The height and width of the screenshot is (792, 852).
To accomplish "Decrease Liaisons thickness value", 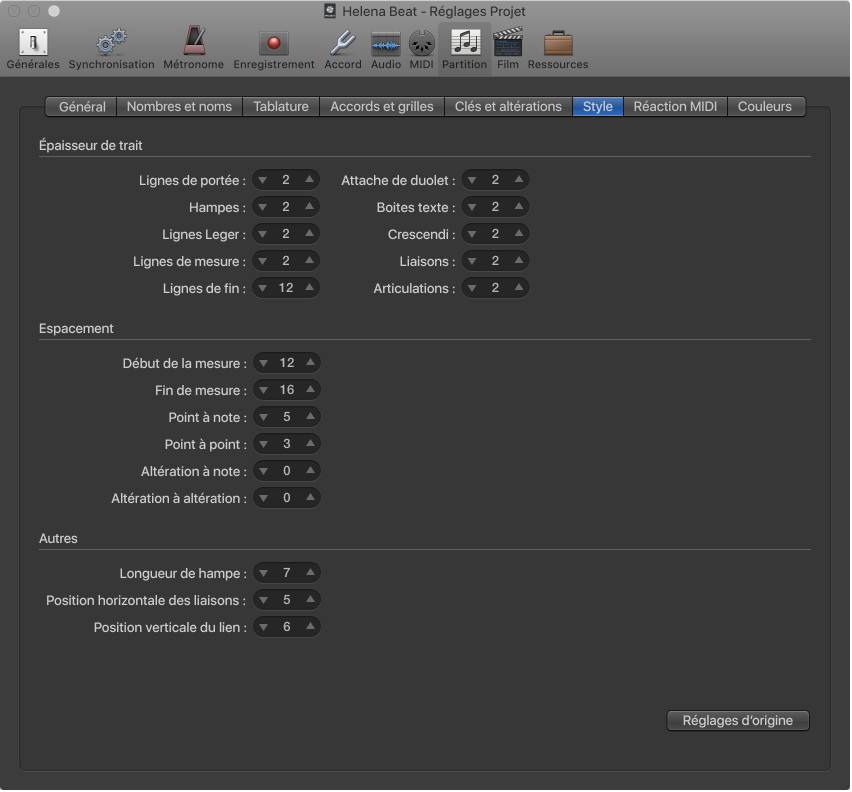I will [x=472, y=261].
